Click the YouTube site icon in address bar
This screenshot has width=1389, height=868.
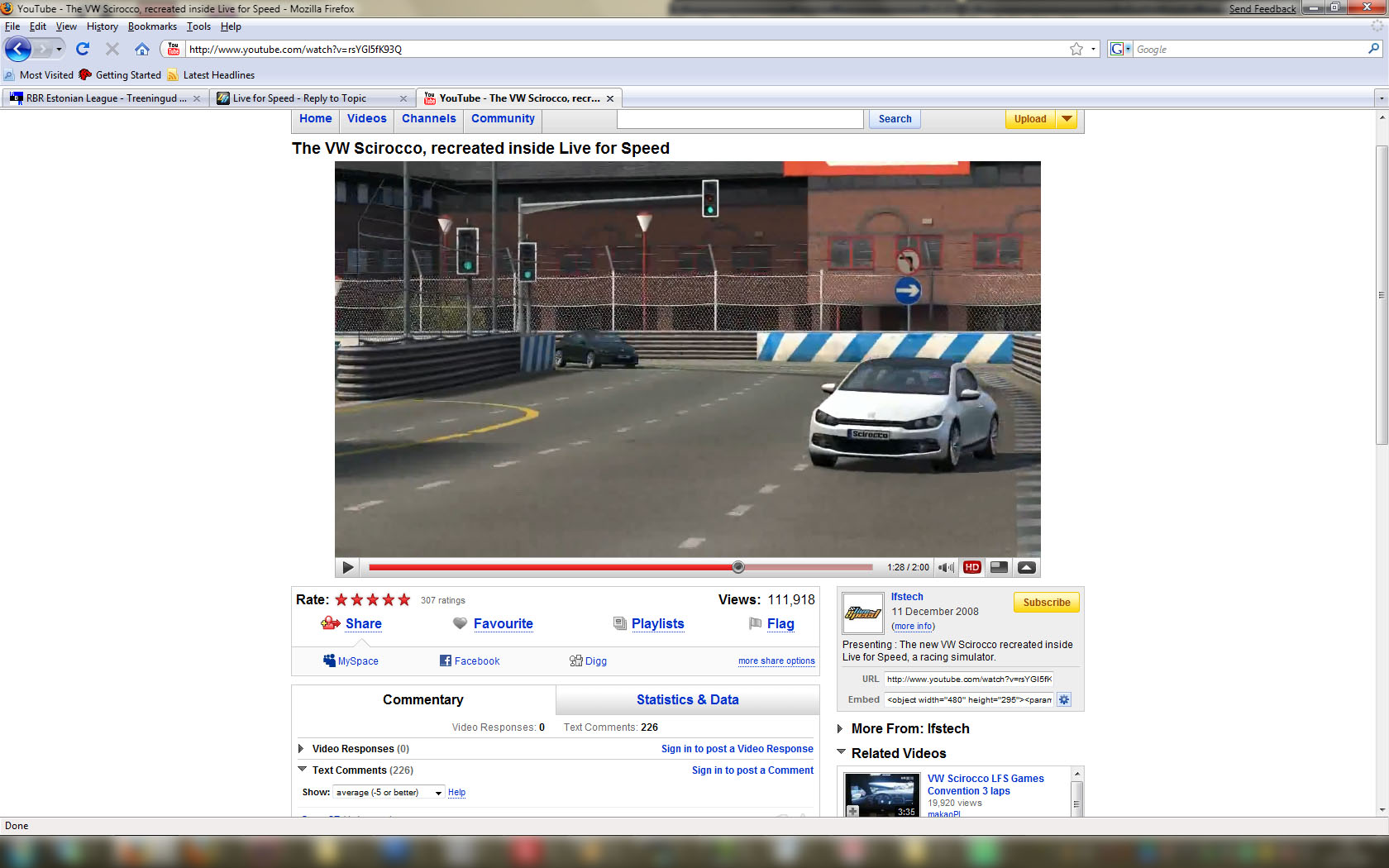coord(173,49)
